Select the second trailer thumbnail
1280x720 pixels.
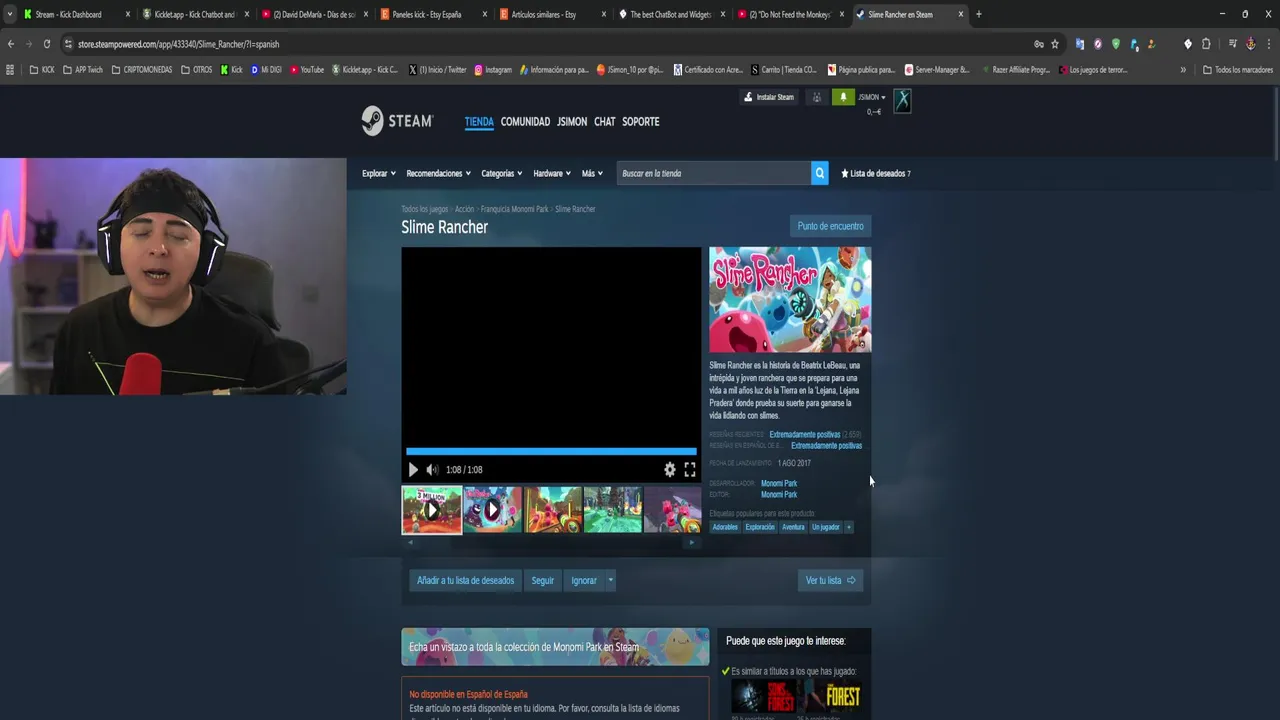pyautogui.click(x=492, y=510)
